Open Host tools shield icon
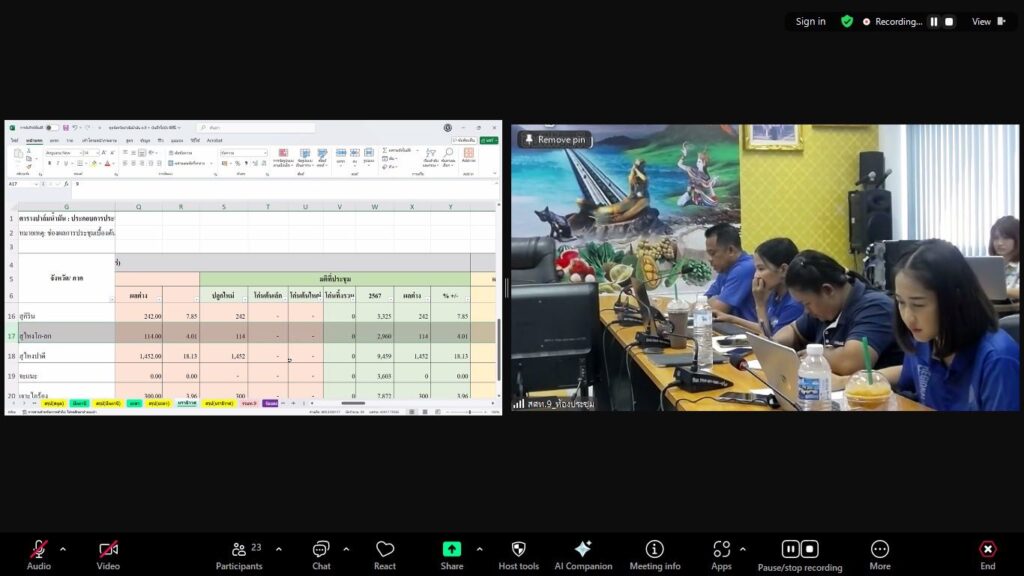The height and width of the screenshot is (576, 1024). click(518, 550)
